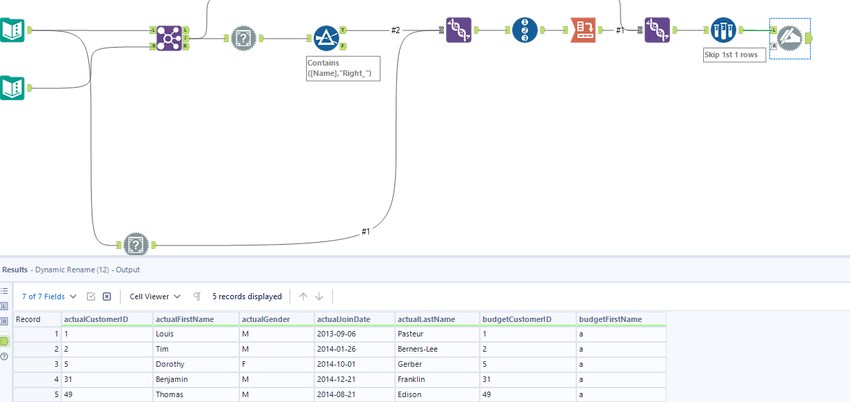Select the highlighted Dynamic Rename tool

tap(789, 38)
